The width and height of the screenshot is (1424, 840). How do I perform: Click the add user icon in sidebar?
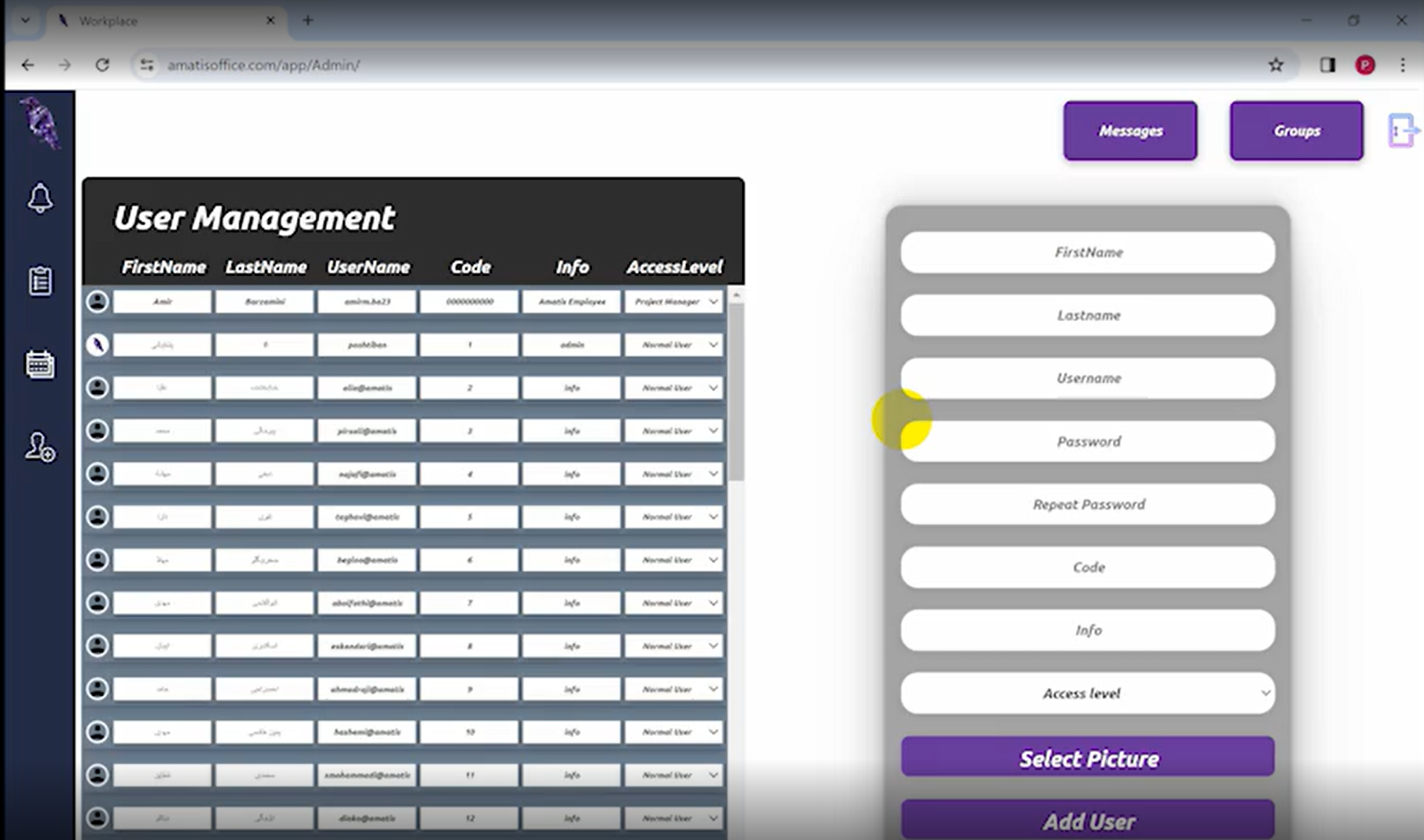(39, 447)
